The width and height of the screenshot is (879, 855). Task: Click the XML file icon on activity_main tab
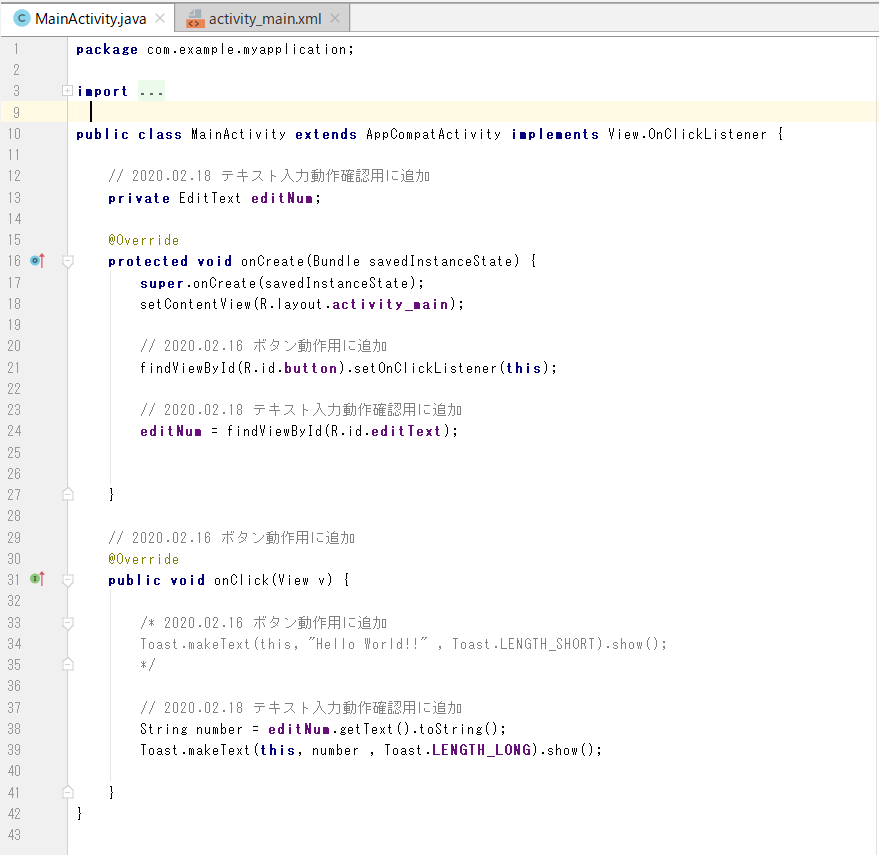195,19
